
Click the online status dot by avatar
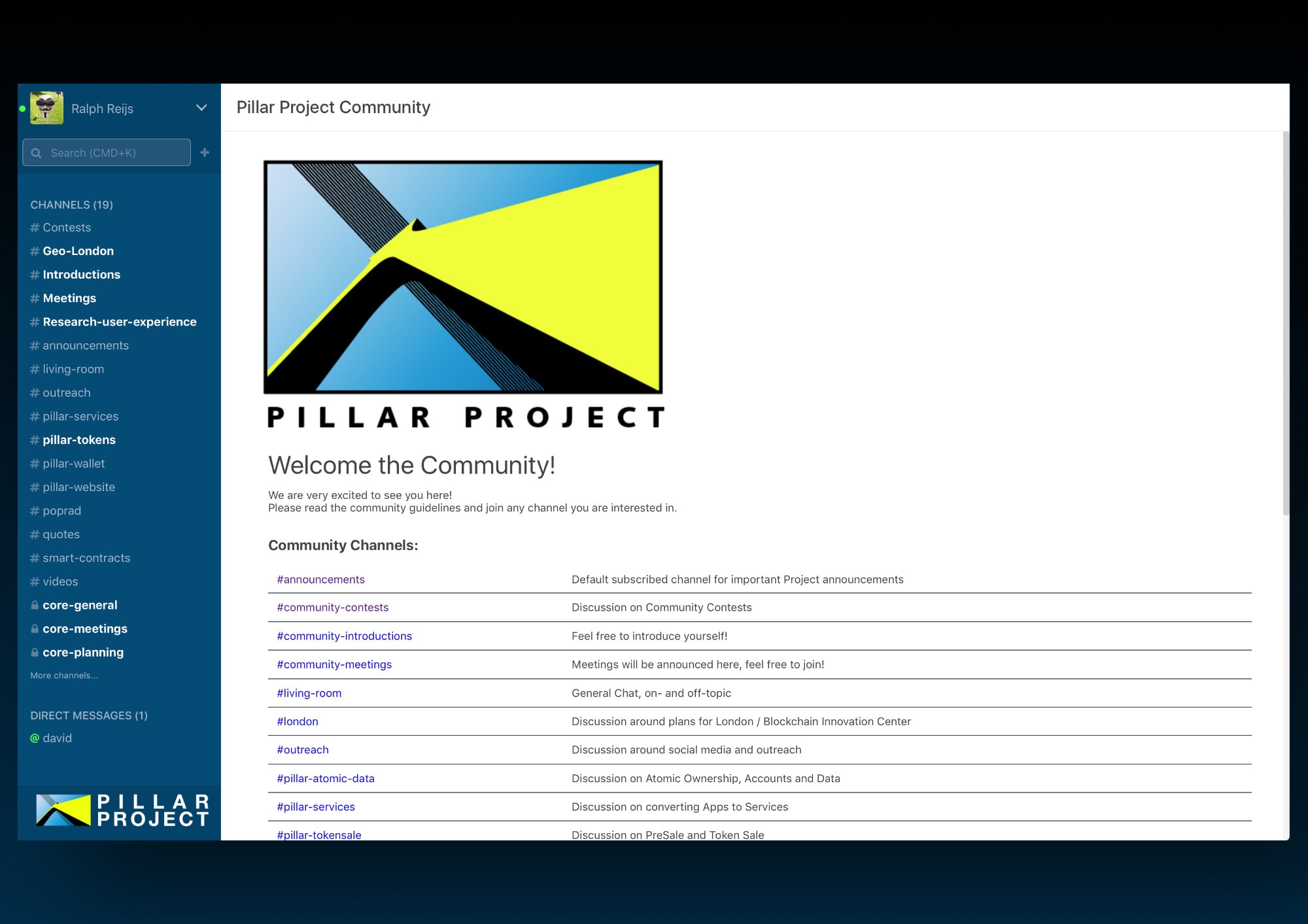pos(22,109)
